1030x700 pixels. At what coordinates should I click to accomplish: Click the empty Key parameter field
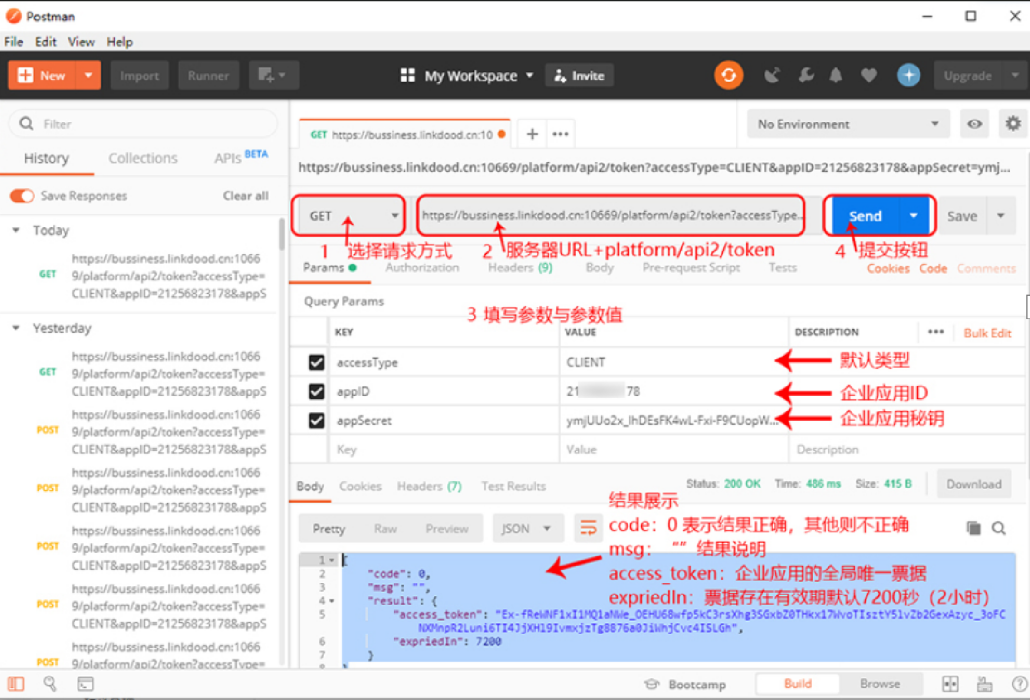click(443, 449)
